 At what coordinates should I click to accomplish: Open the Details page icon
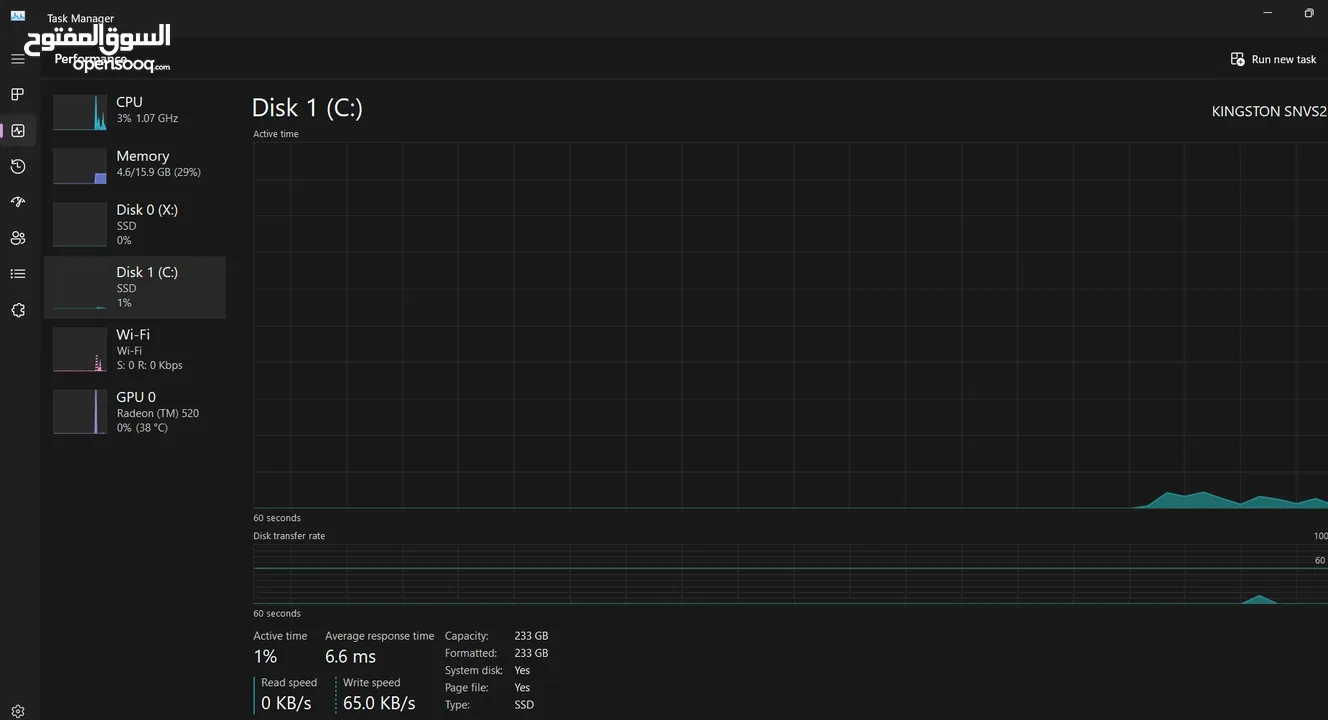17,274
